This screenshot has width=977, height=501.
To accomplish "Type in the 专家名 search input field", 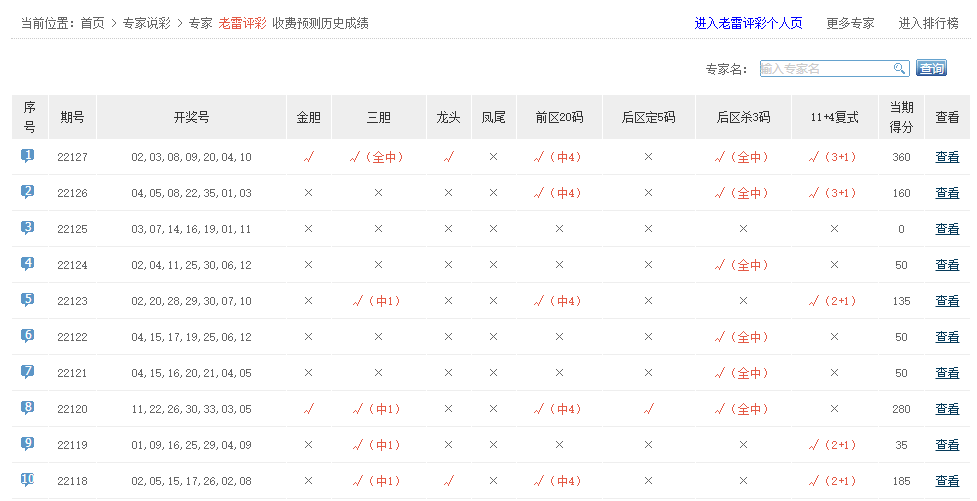I will [x=825, y=68].
